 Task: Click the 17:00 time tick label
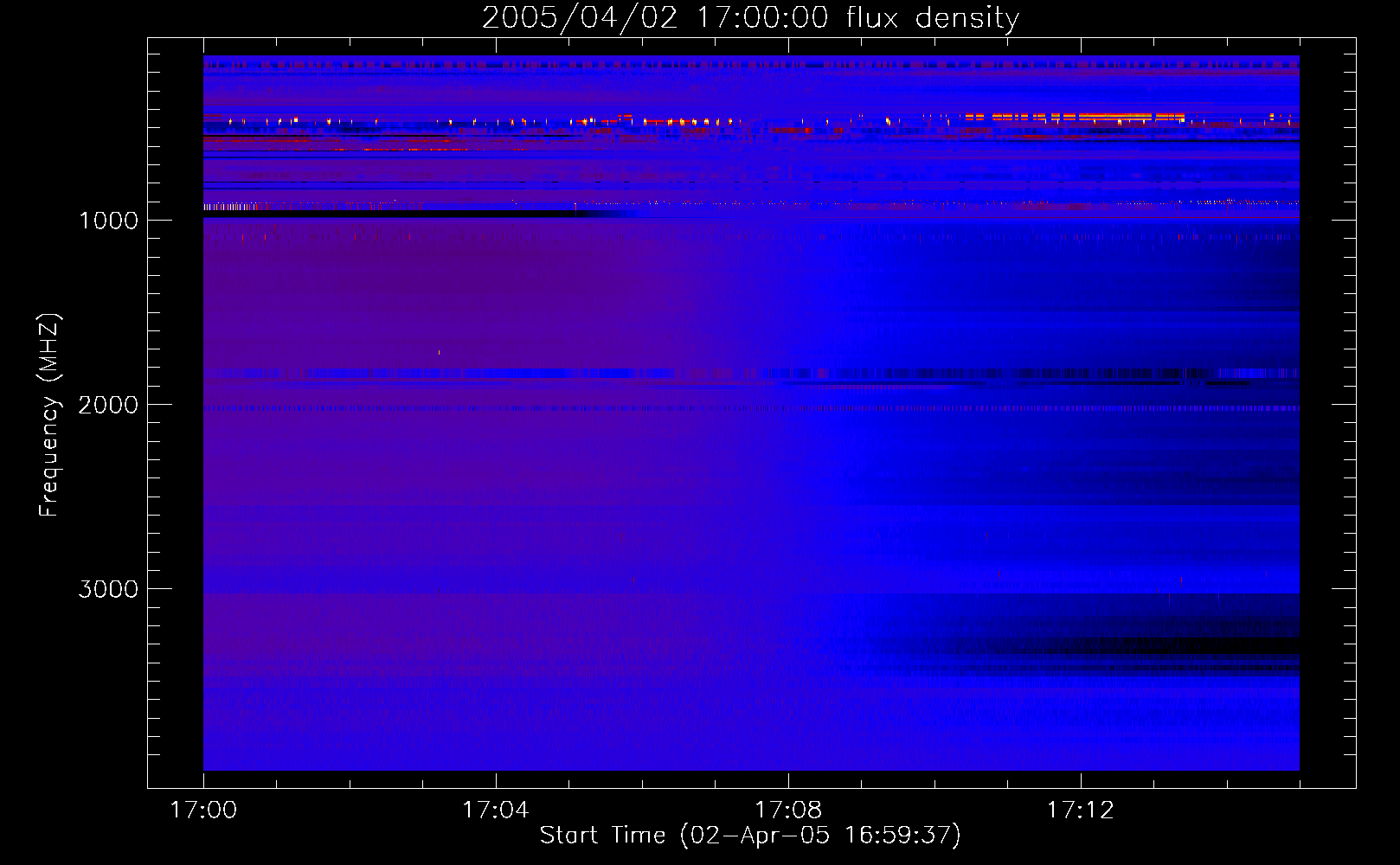tap(203, 811)
